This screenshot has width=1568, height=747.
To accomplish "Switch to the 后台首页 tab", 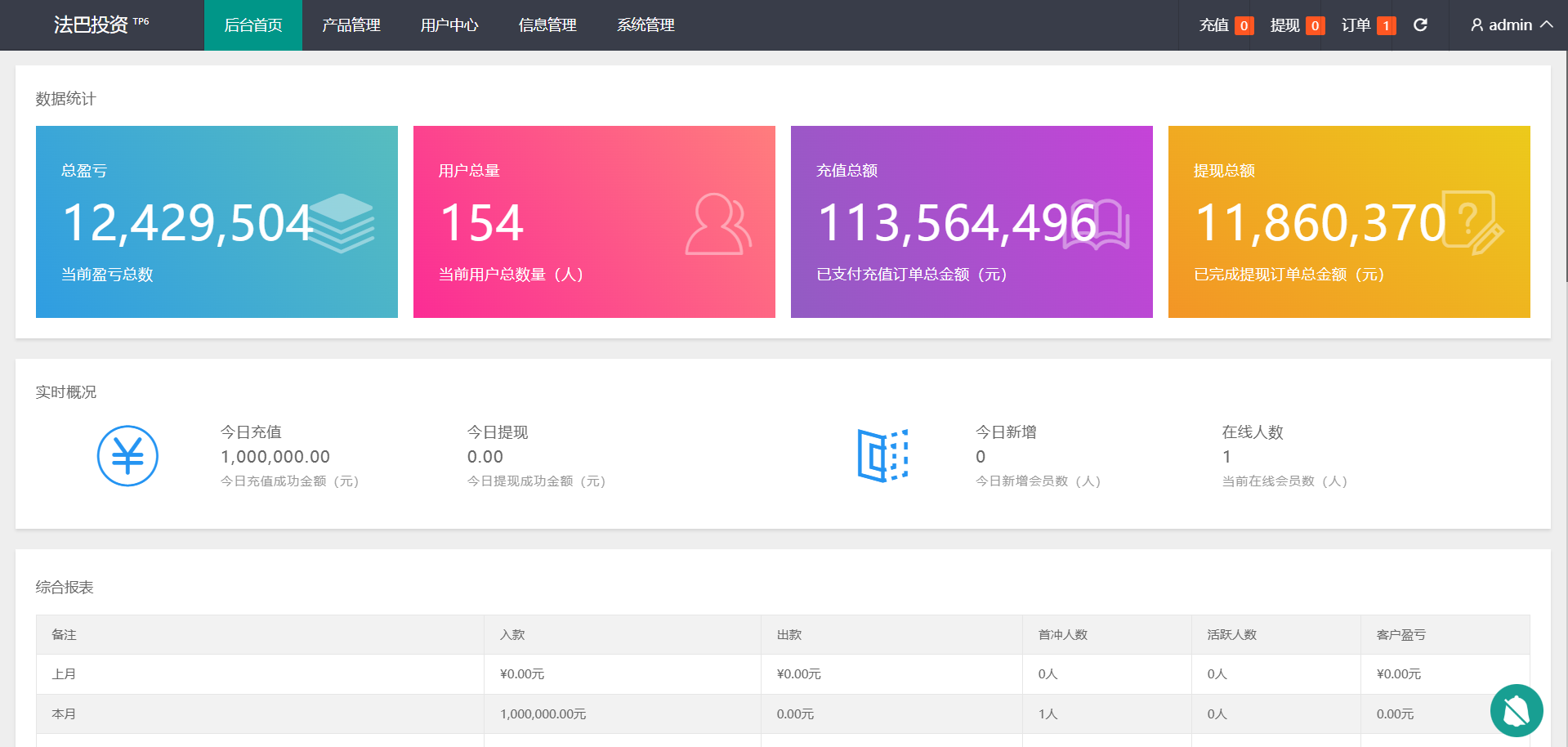I will [x=253, y=25].
